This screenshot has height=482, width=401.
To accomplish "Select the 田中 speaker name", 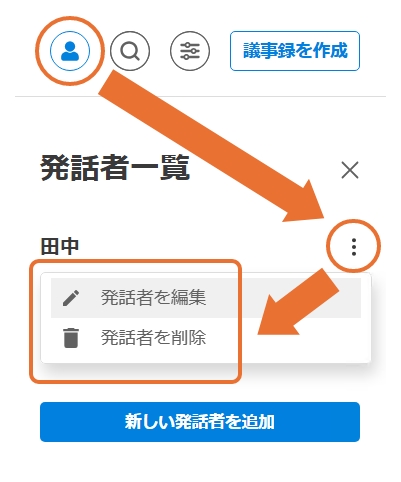I will click(x=60, y=247).
